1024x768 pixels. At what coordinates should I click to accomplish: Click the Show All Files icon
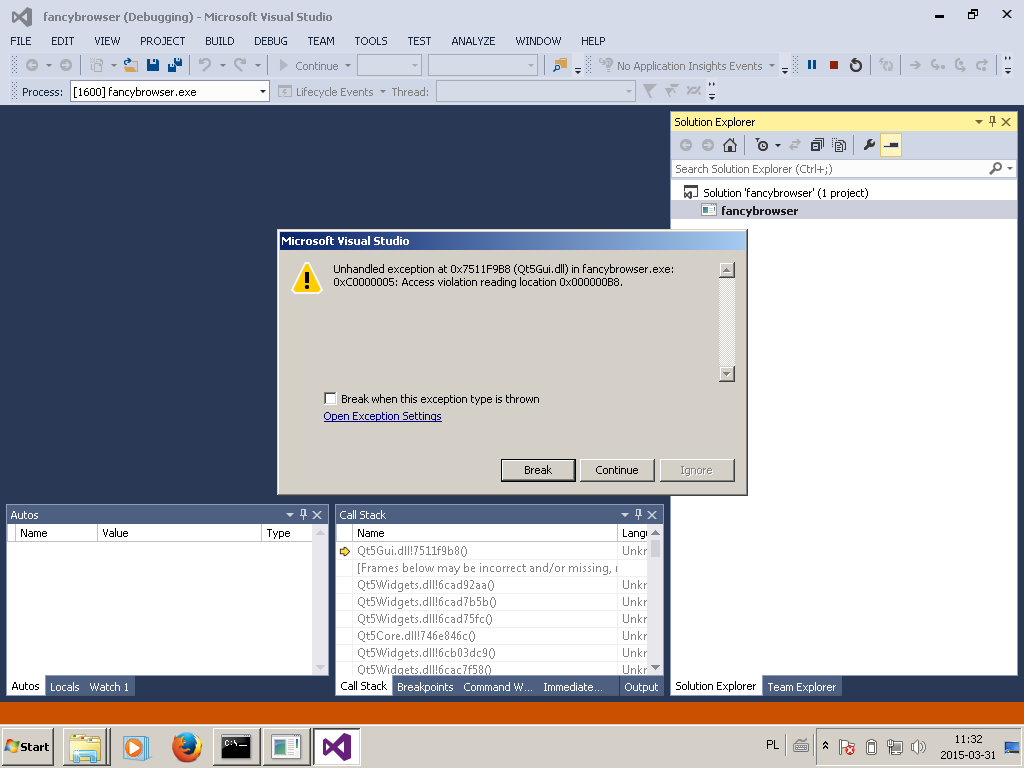click(839, 145)
